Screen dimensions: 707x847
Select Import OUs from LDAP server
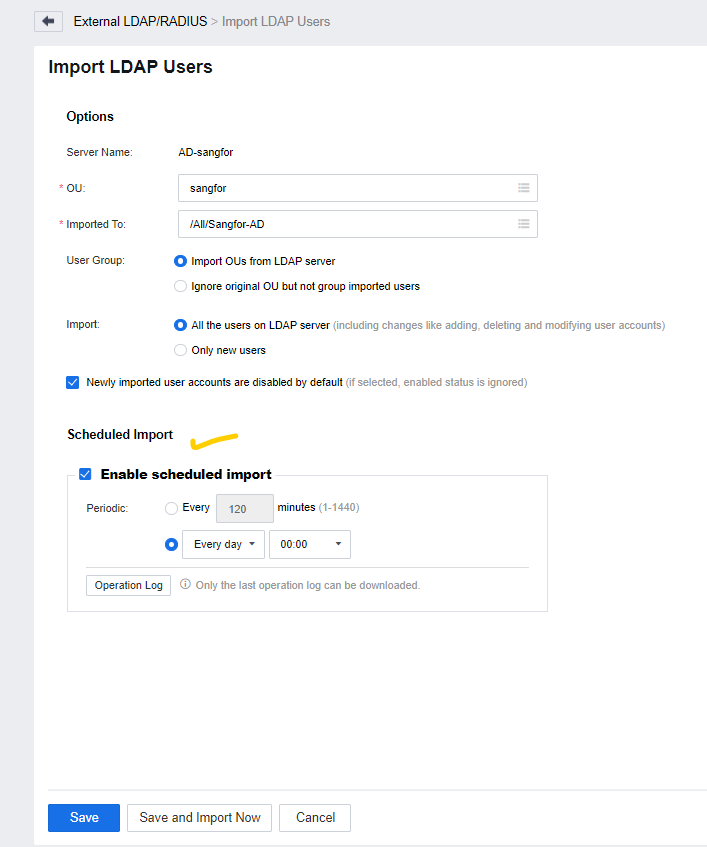point(180,261)
